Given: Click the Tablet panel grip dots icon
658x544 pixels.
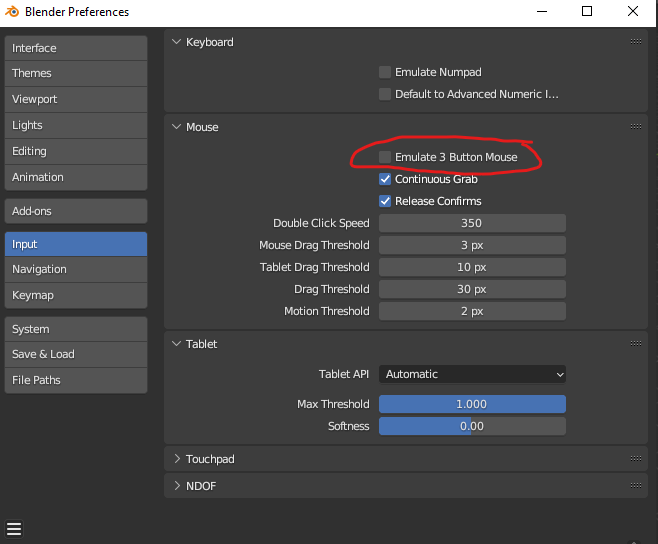Looking at the screenshot, I should coord(635,343).
